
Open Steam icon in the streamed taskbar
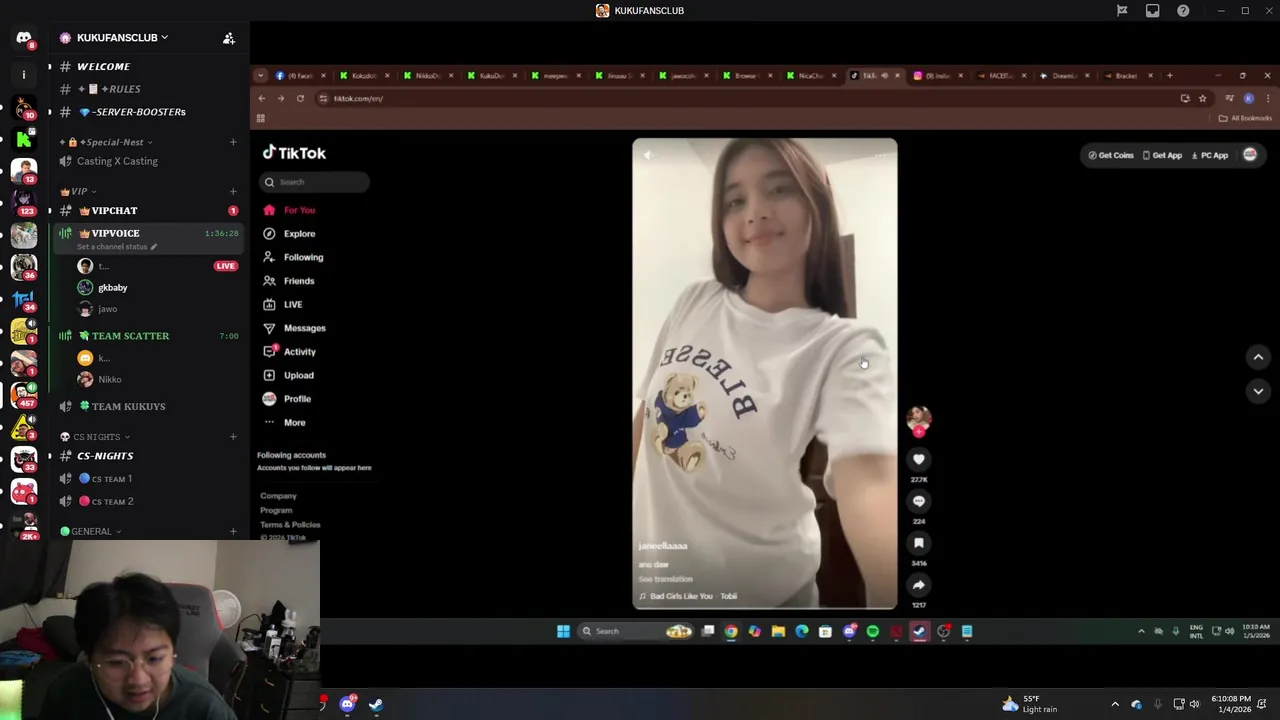pos(920,631)
